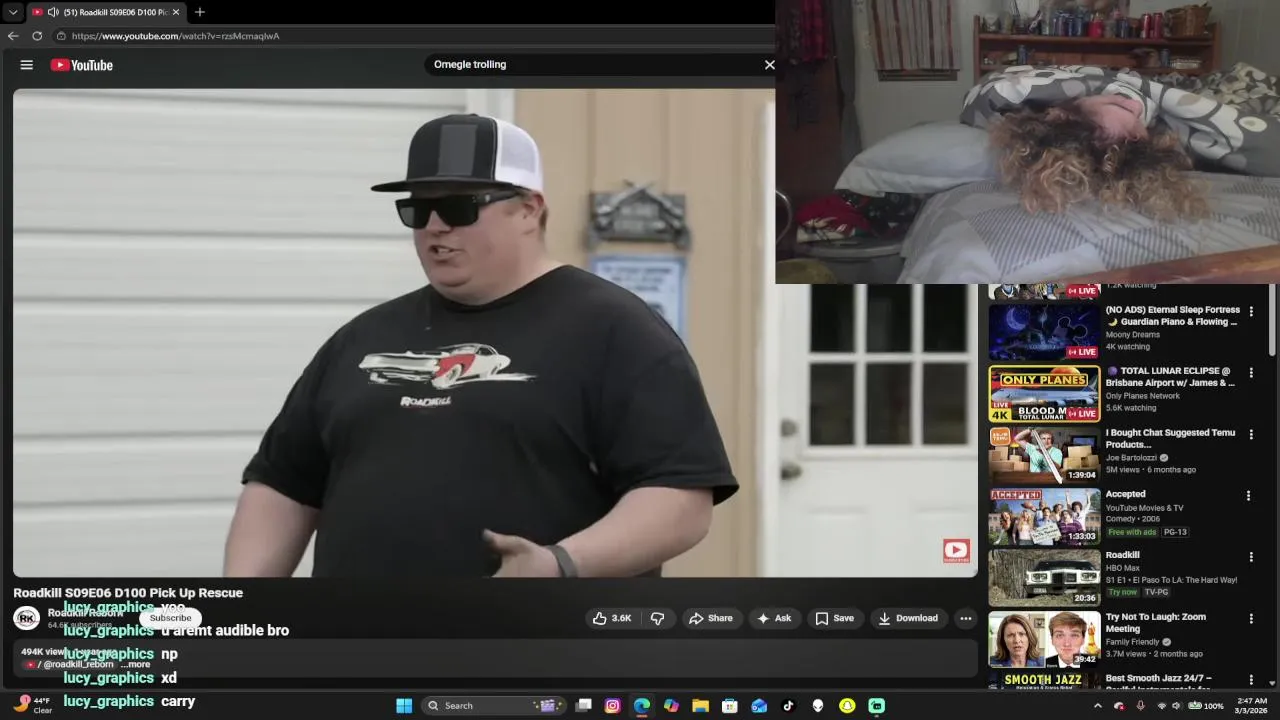Open 'I Bought Chat Suggested Temu Products' title

1170,438
